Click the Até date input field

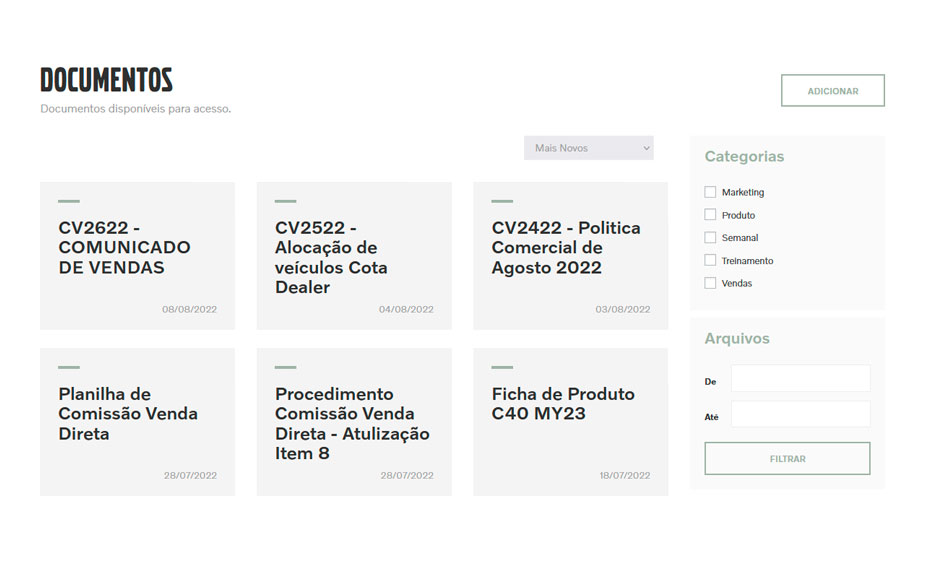click(x=800, y=414)
